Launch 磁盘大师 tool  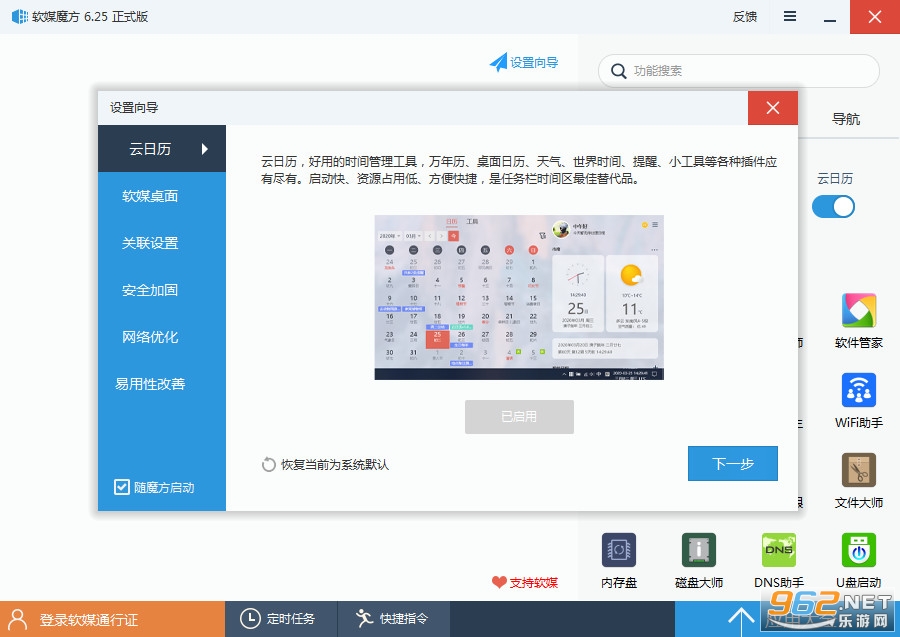tap(699, 550)
